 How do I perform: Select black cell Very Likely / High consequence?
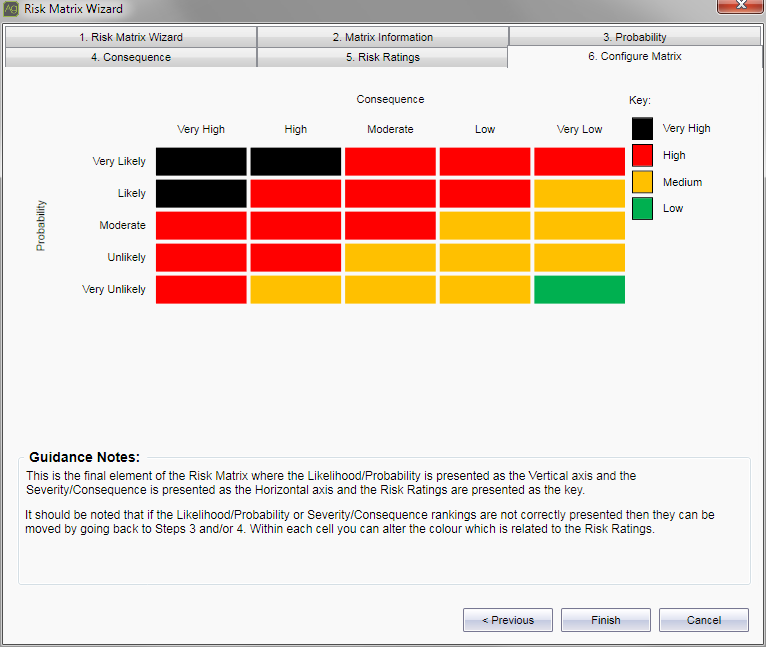tap(296, 161)
